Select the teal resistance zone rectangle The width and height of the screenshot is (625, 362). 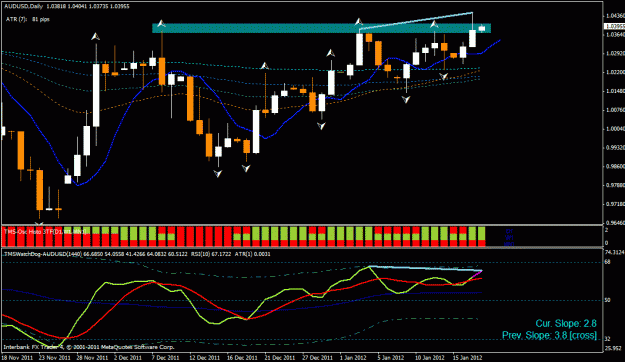click(321, 28)
